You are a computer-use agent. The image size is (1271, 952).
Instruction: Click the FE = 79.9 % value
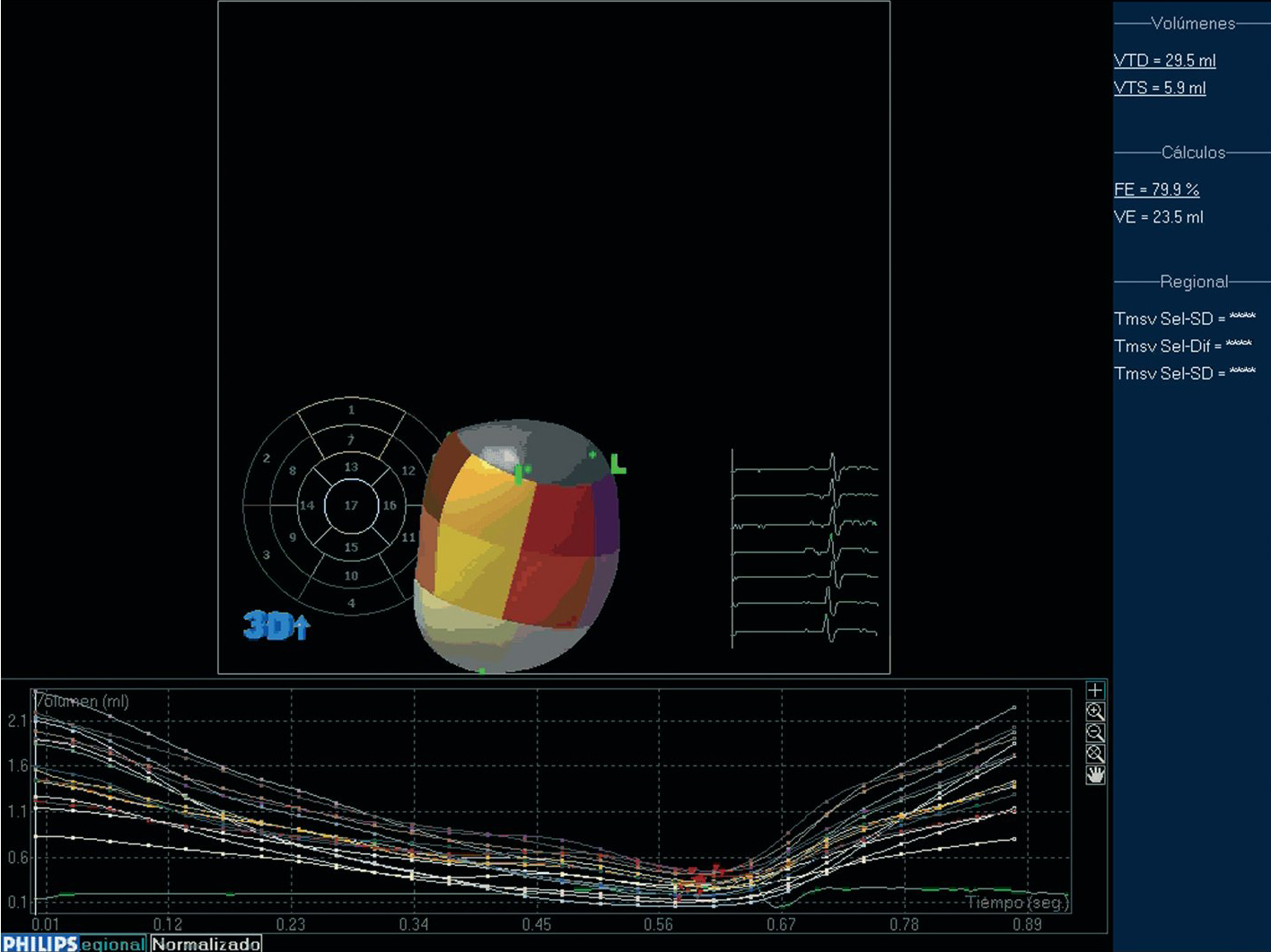click(1156, 189)
